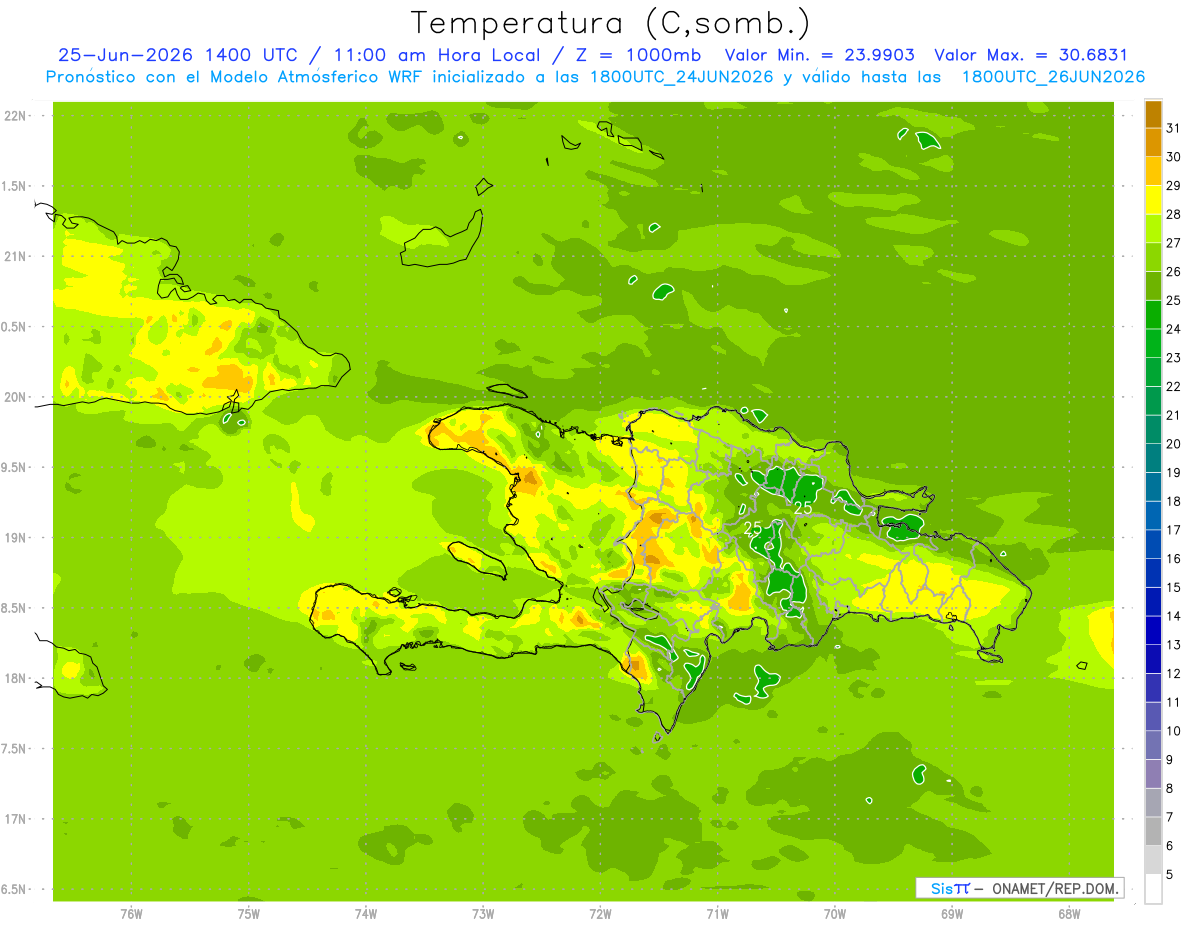The width and height of the screenshot is (1200, 927).
Task: Click the '71W' longitude axis label
Action: pos(717,914)
